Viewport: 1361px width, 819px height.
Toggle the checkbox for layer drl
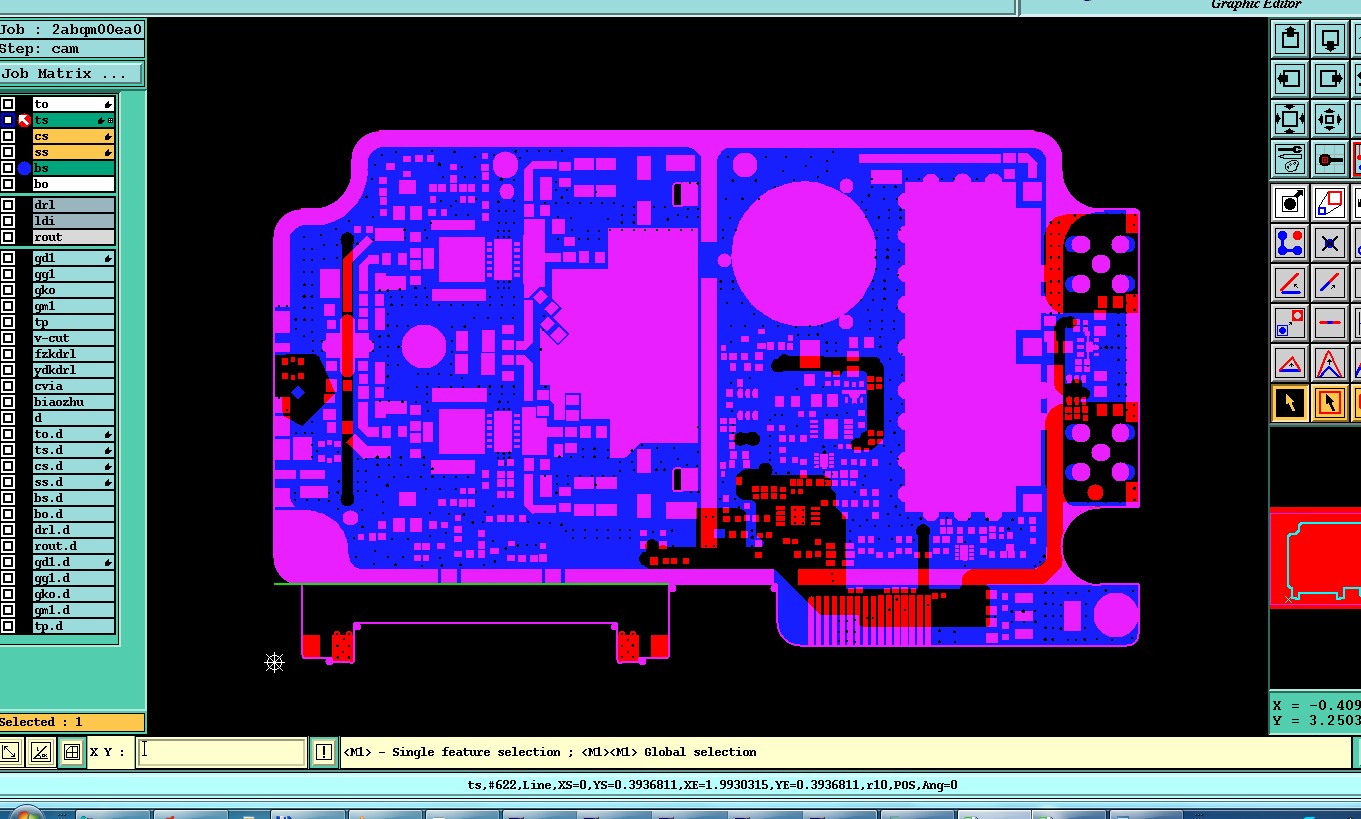[8, 205]
